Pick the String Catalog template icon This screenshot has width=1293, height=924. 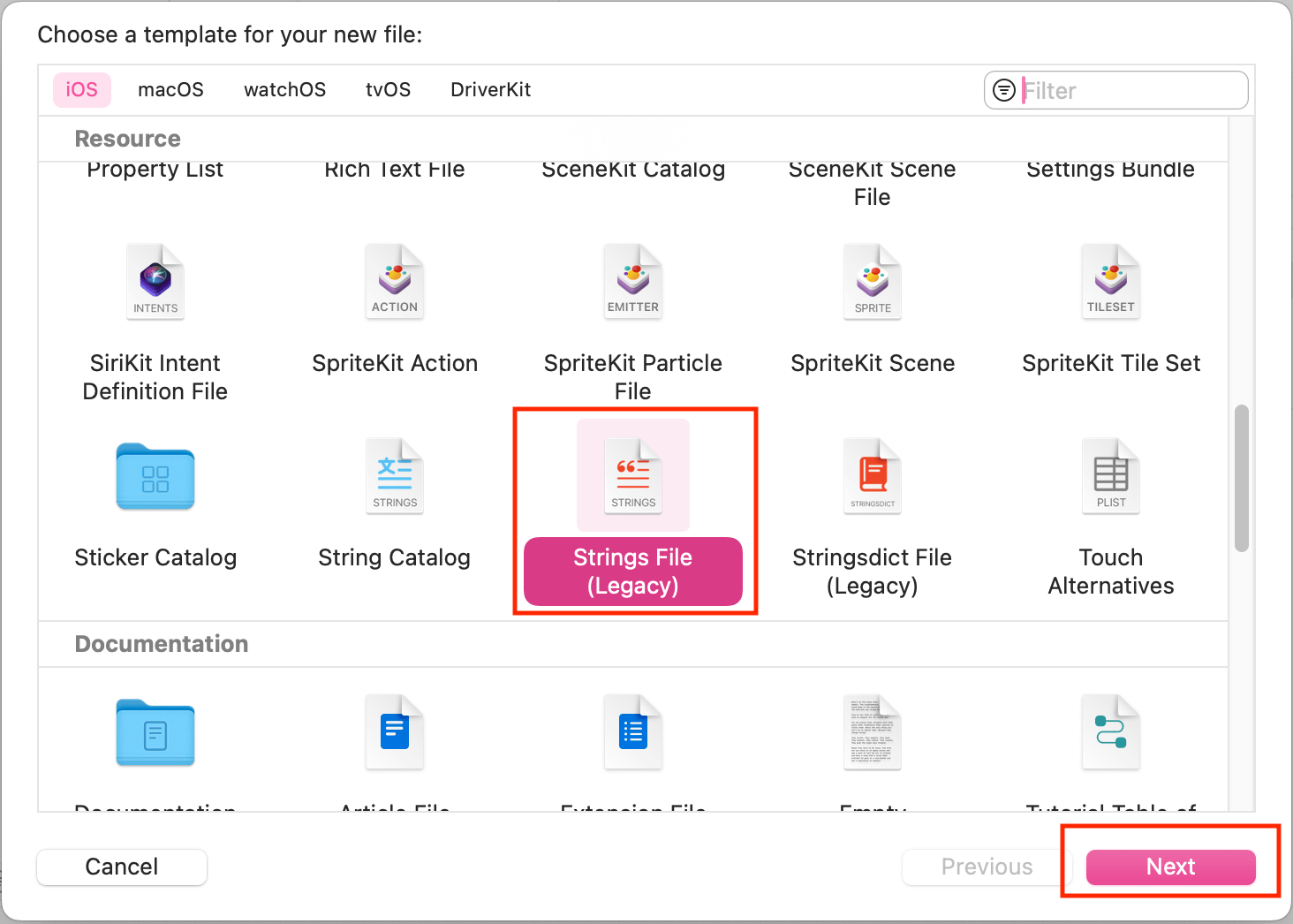pos(395,475)
